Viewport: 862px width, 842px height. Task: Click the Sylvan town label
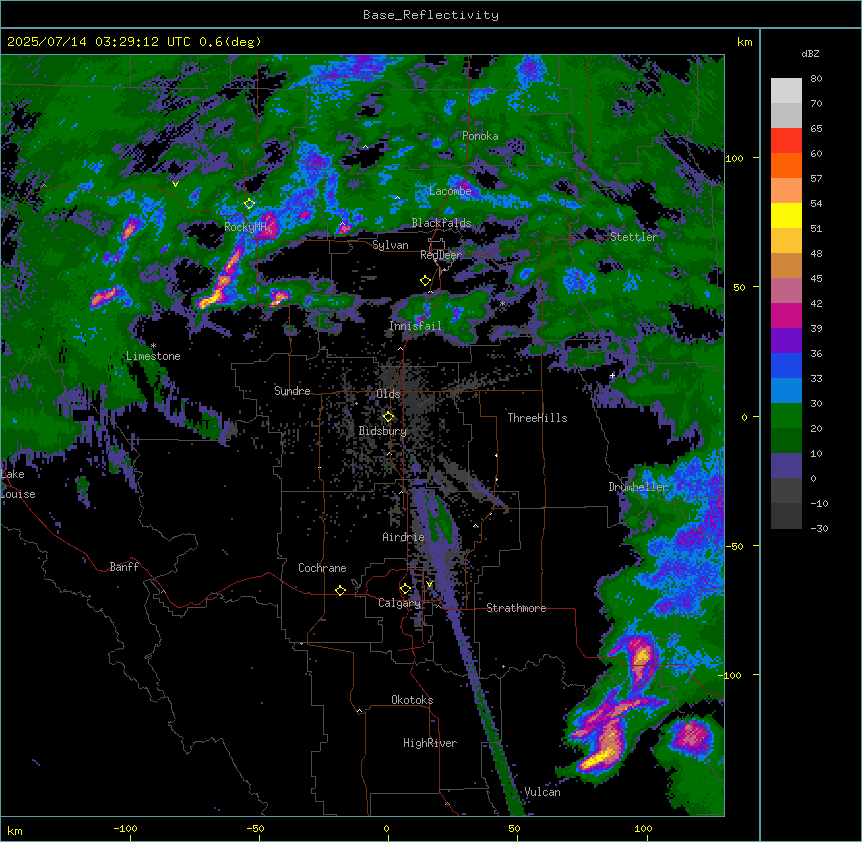coord(390,245)
